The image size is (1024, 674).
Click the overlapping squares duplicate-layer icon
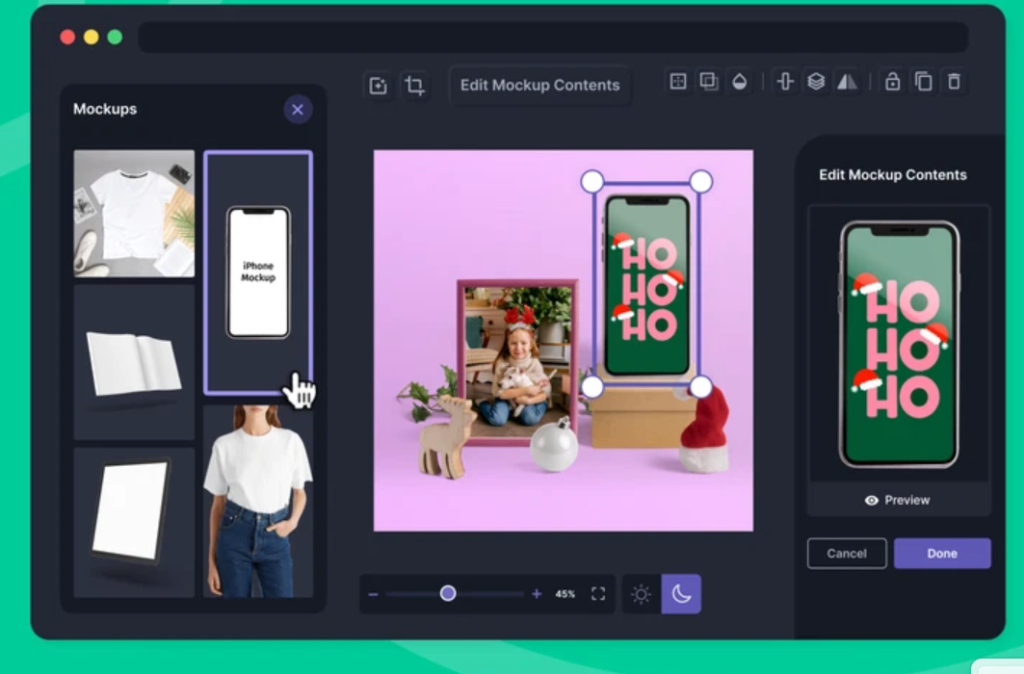click(709, 82)
